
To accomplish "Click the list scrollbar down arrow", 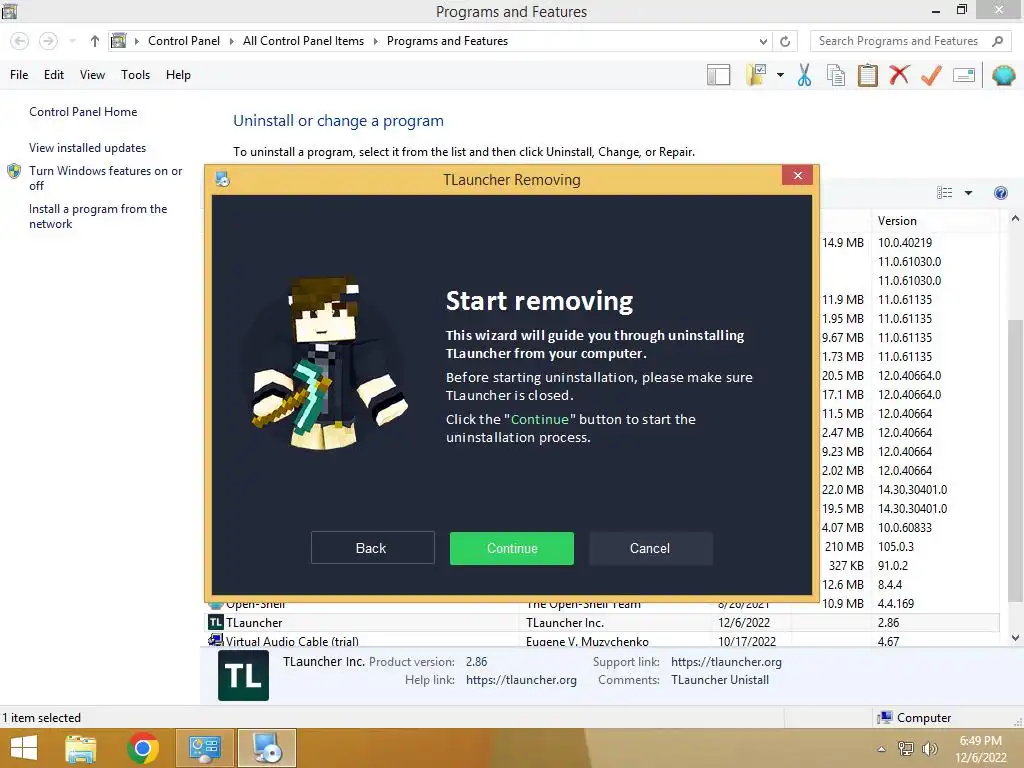I will point(1015,638).
